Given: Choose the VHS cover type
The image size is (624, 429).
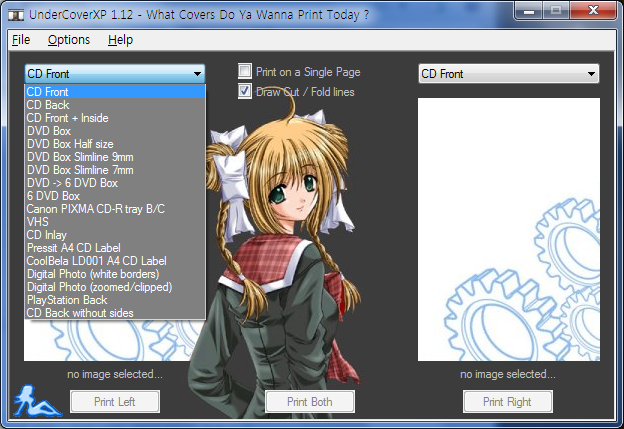Looking at the screenshot, I should pos(115,222).
